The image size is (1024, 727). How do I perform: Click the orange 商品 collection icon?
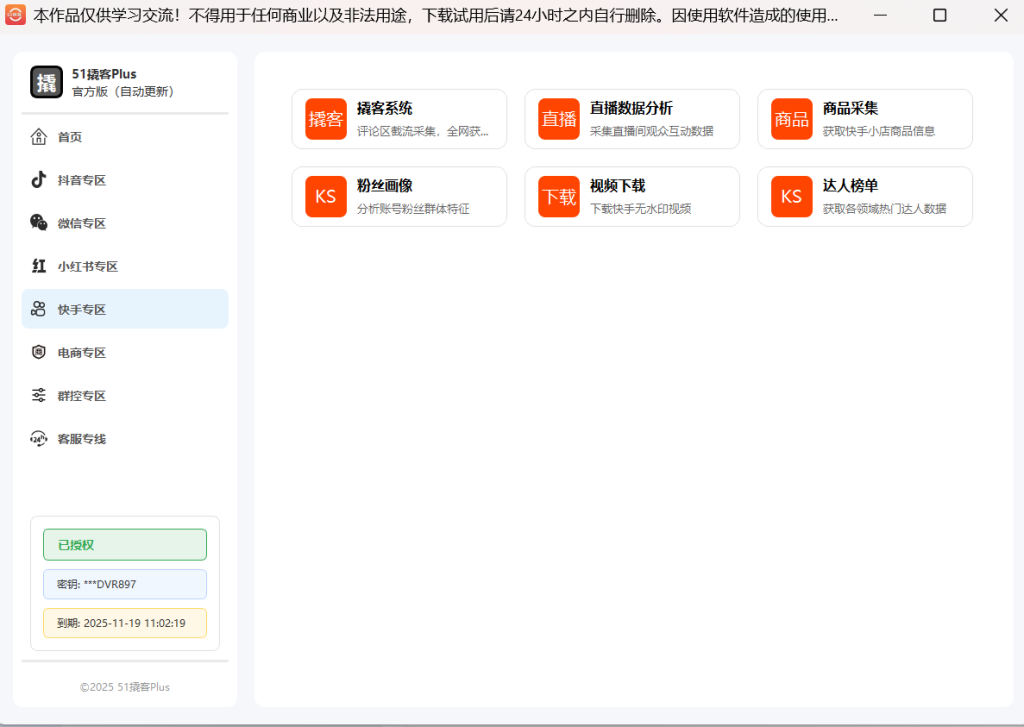pyautogui.click(x=792, y=119)
